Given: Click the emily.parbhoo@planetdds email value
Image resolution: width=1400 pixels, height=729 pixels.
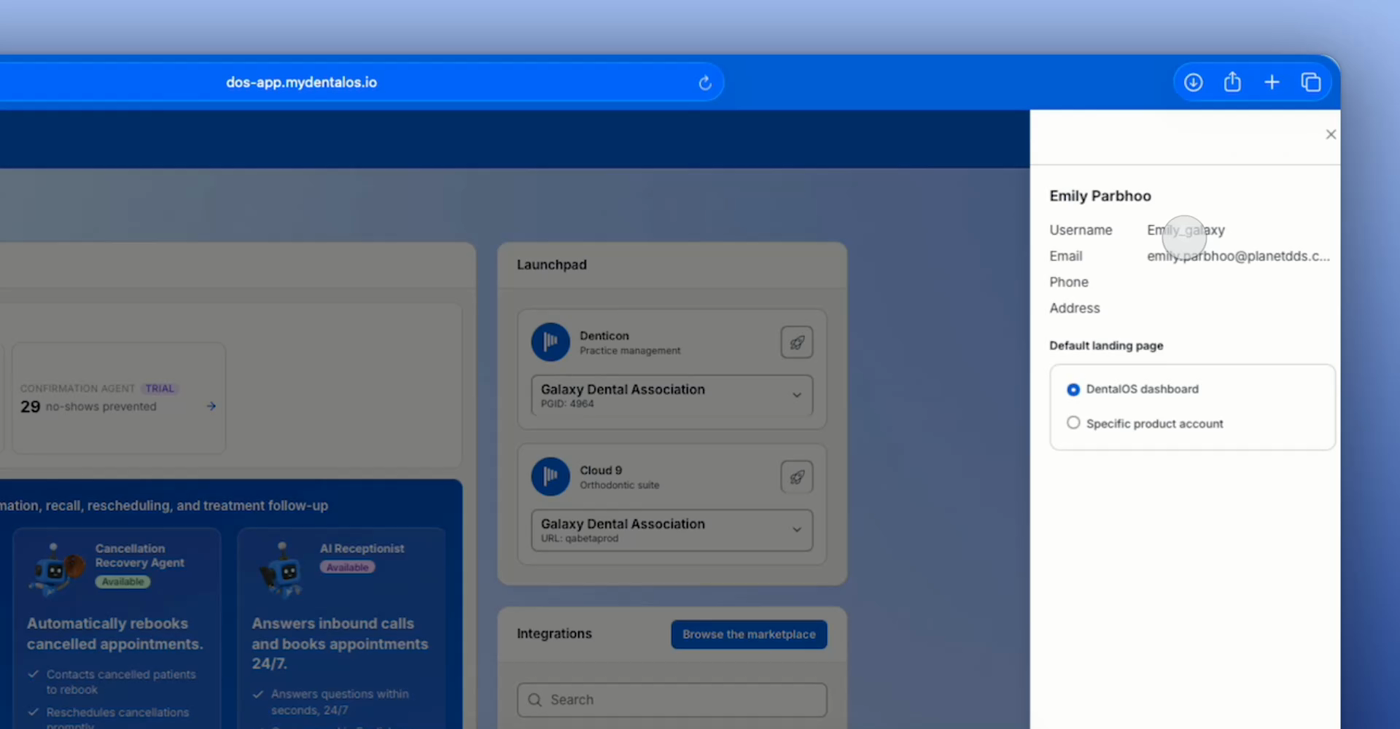Looking at the screenshot, I should tap(1238, 256).
